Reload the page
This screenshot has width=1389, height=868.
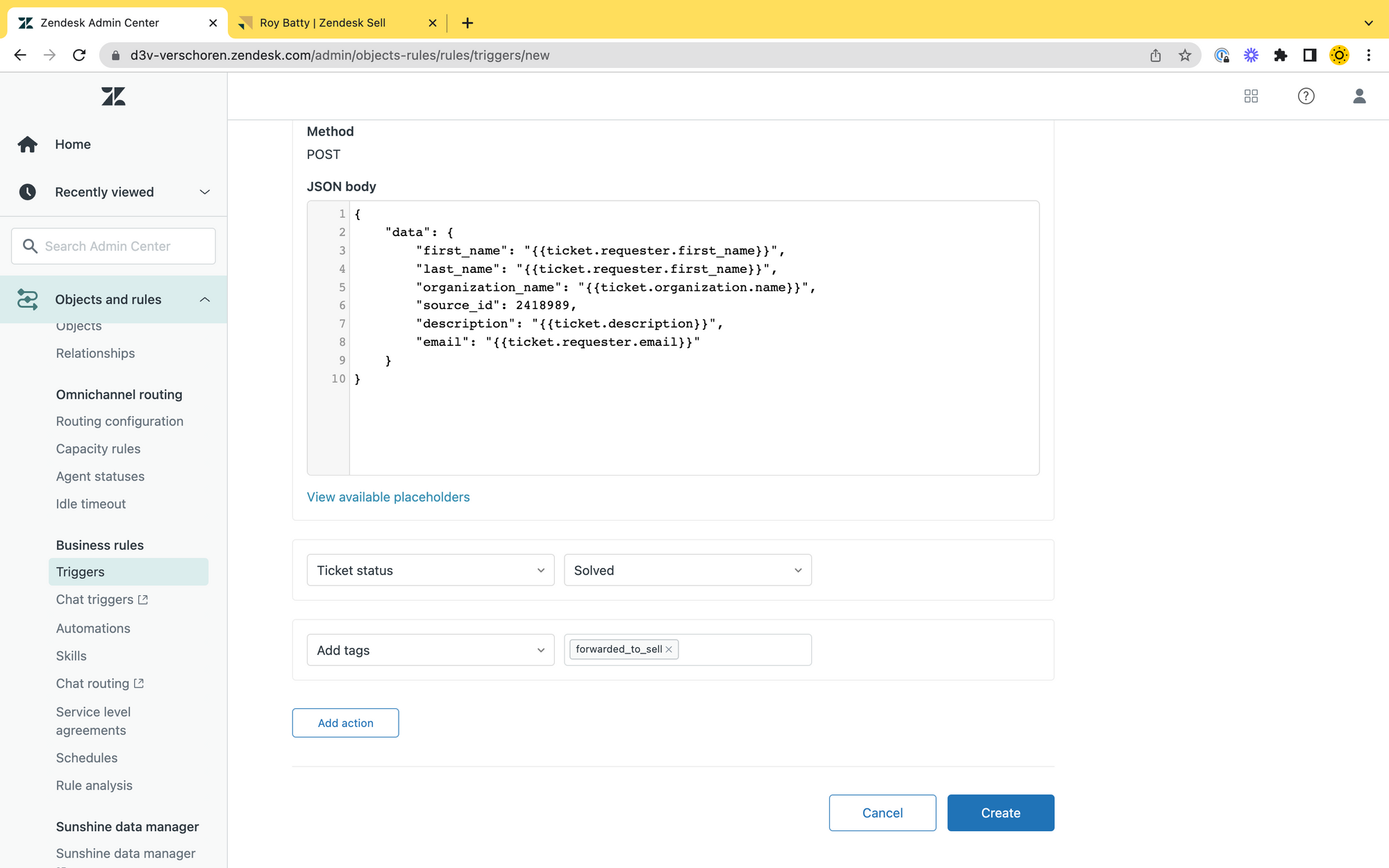79,56
